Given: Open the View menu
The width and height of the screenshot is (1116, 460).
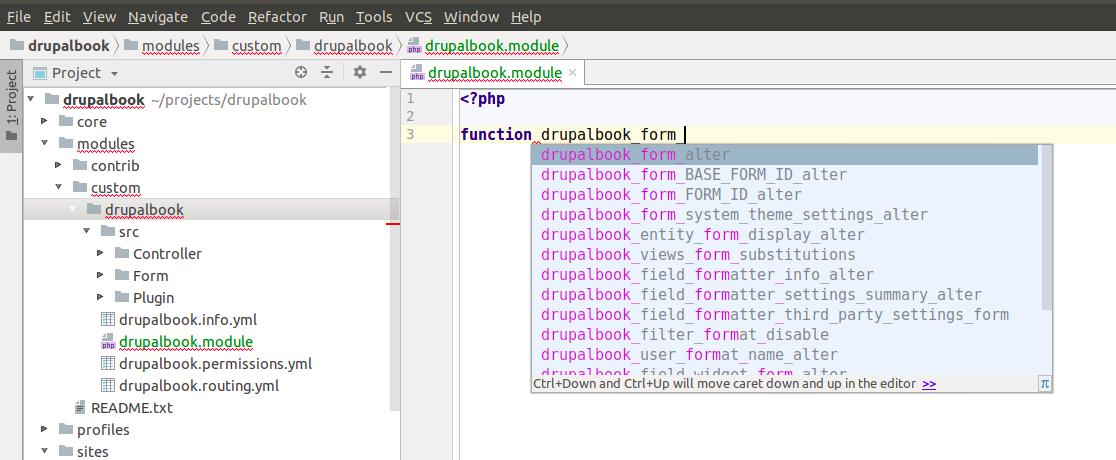Looking at the screenshot, I should pyautogui.click(x=99, y=16).
